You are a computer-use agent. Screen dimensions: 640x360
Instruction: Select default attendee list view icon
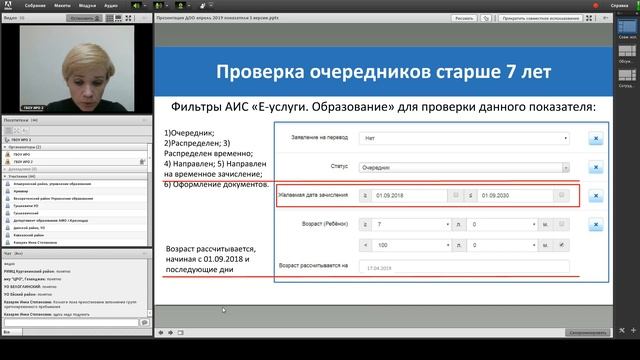pos(8,130)
